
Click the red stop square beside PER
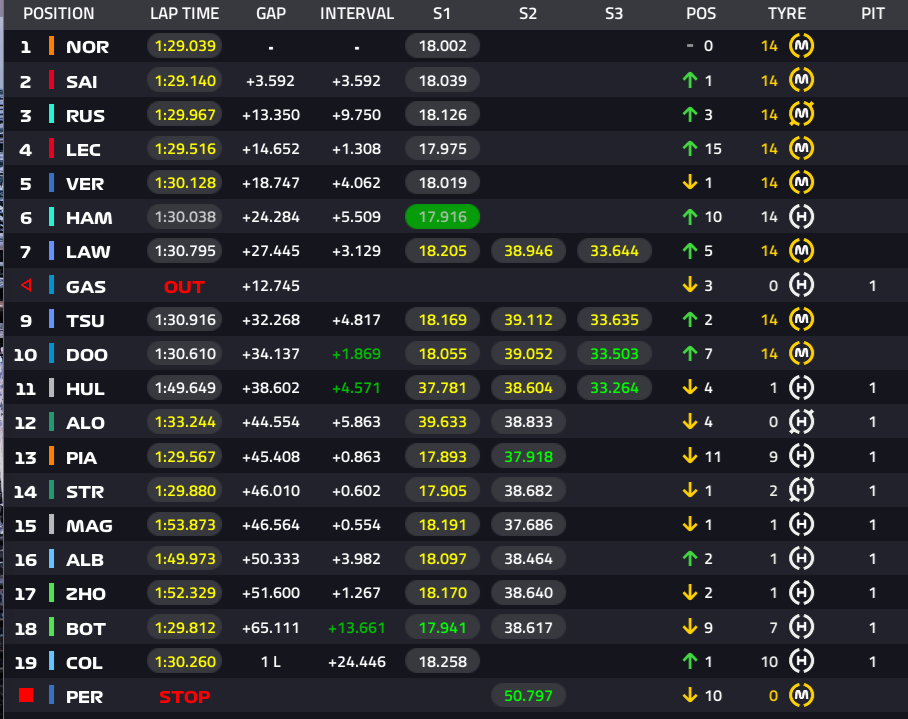pos(26,695)
